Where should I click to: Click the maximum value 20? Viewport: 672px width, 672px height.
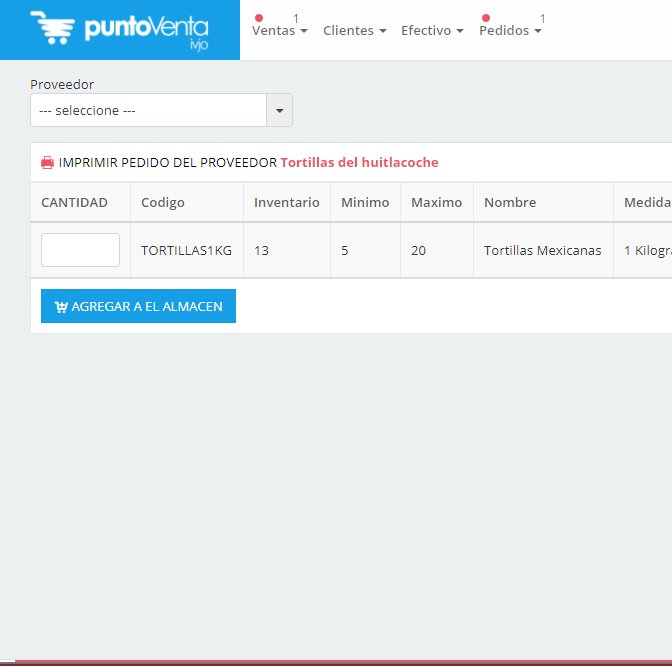[x=418, y=250]
